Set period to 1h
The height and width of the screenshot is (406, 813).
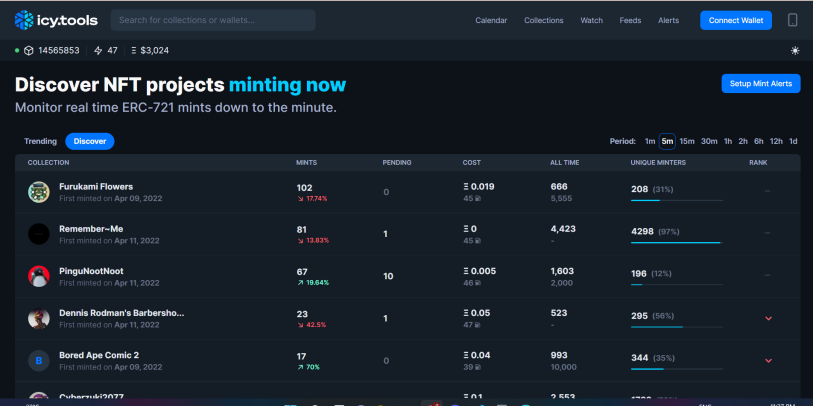click(x=728, y=141)
